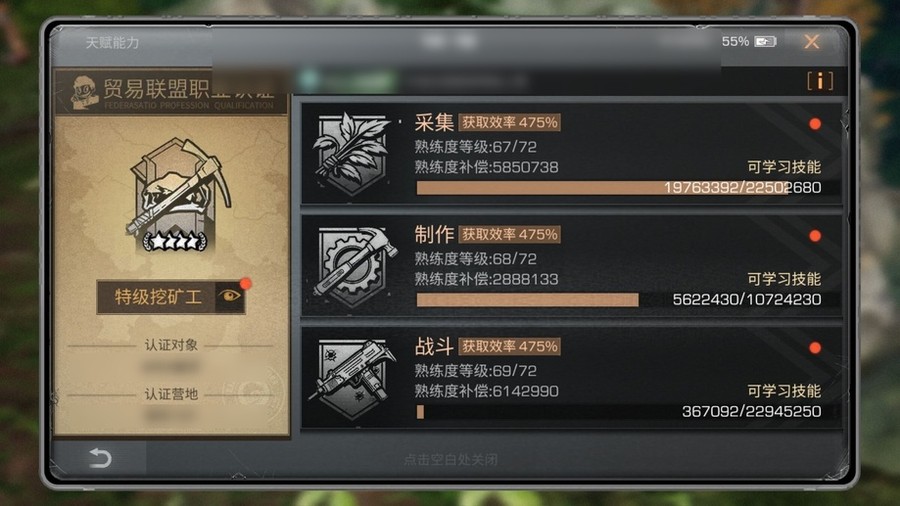Open the [i] information icon
This screenshot has height=506, width=900.
click(820, 81)
